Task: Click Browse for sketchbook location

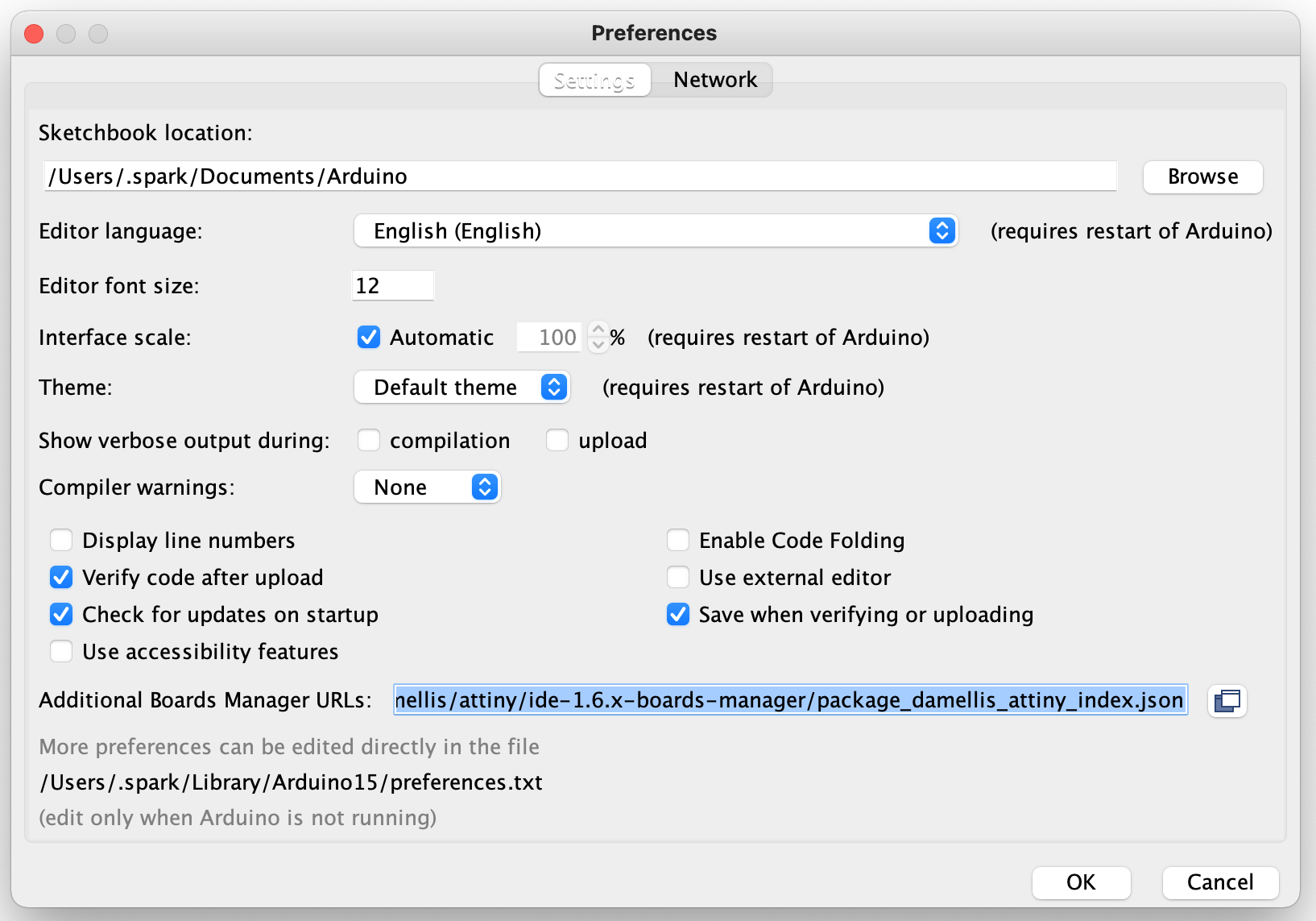Action: (x=1202, y=176)
